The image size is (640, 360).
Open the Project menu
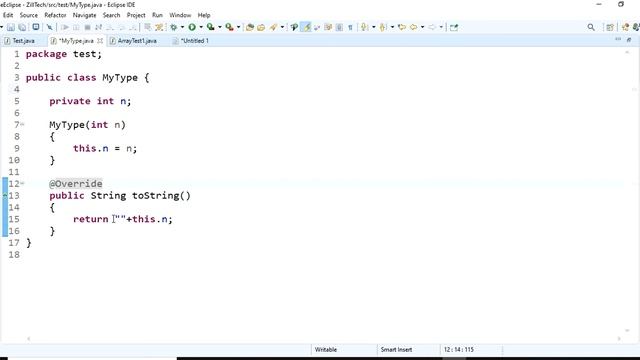pos(136,15)
